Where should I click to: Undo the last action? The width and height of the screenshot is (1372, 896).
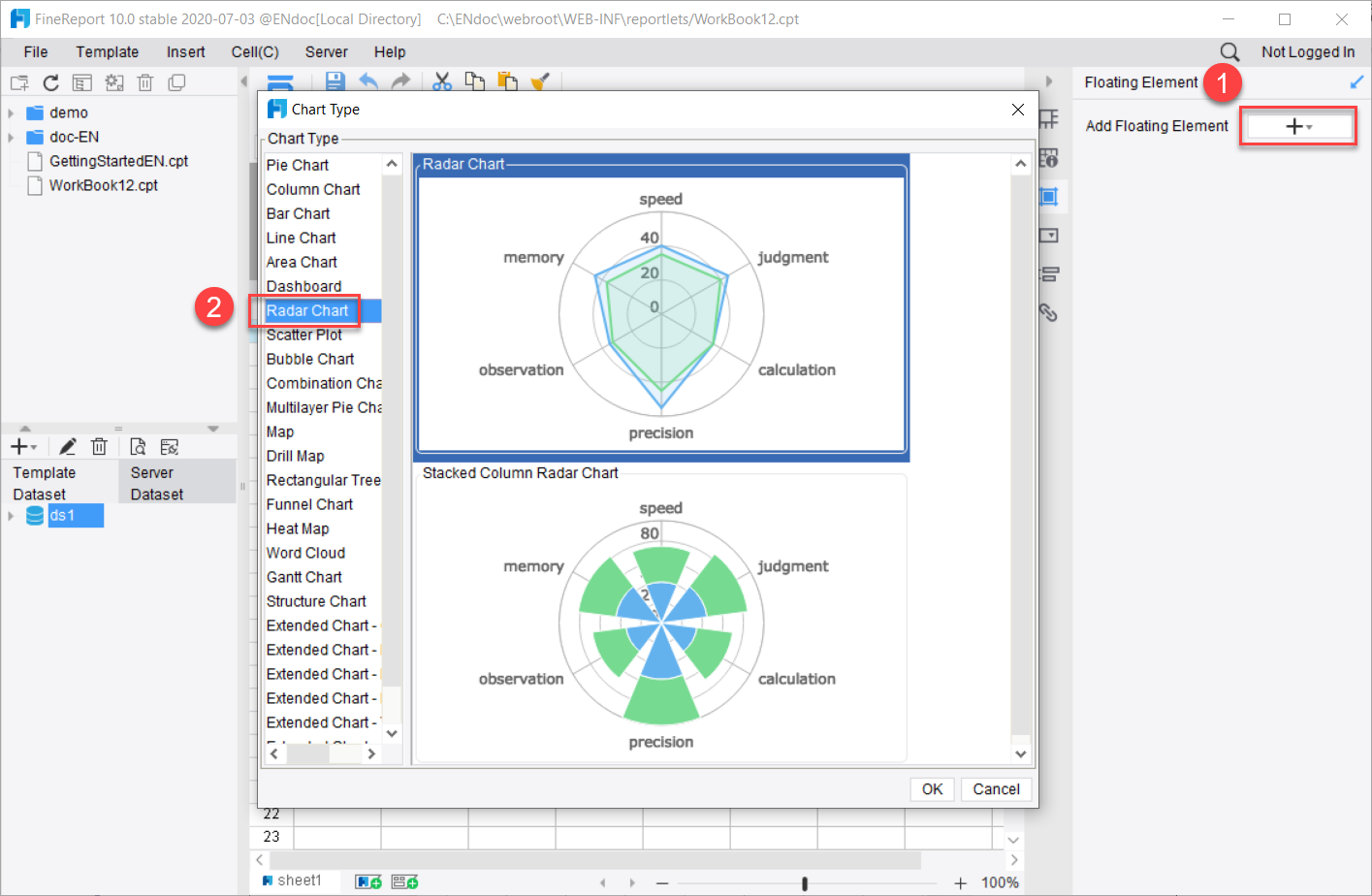(x=367, y=81)
